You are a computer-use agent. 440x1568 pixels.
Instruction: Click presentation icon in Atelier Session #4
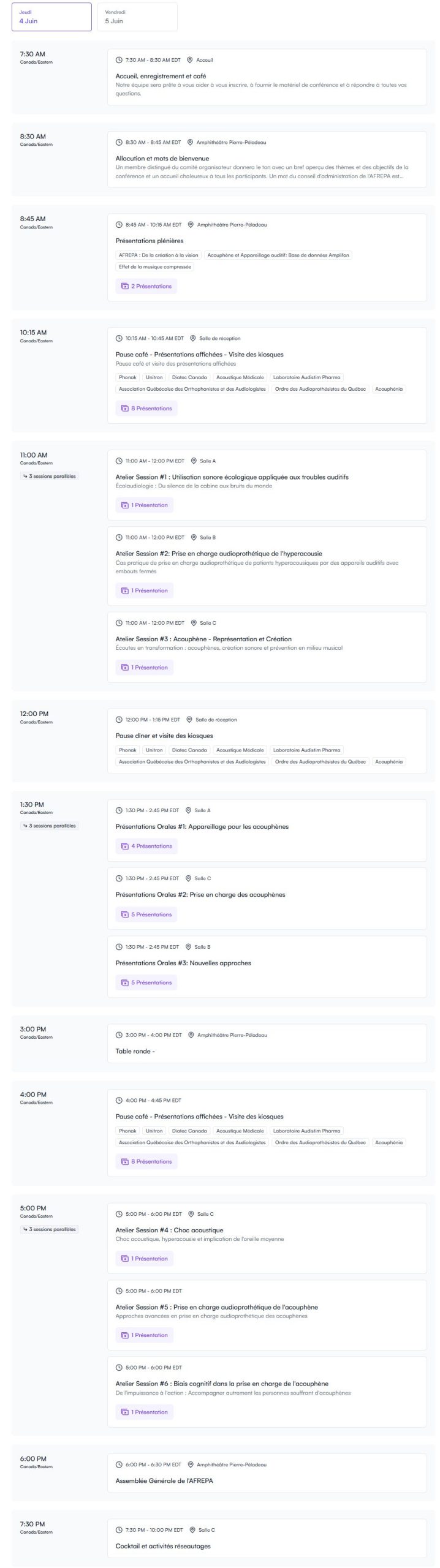pyautogui.click(x=124, y=1259)
